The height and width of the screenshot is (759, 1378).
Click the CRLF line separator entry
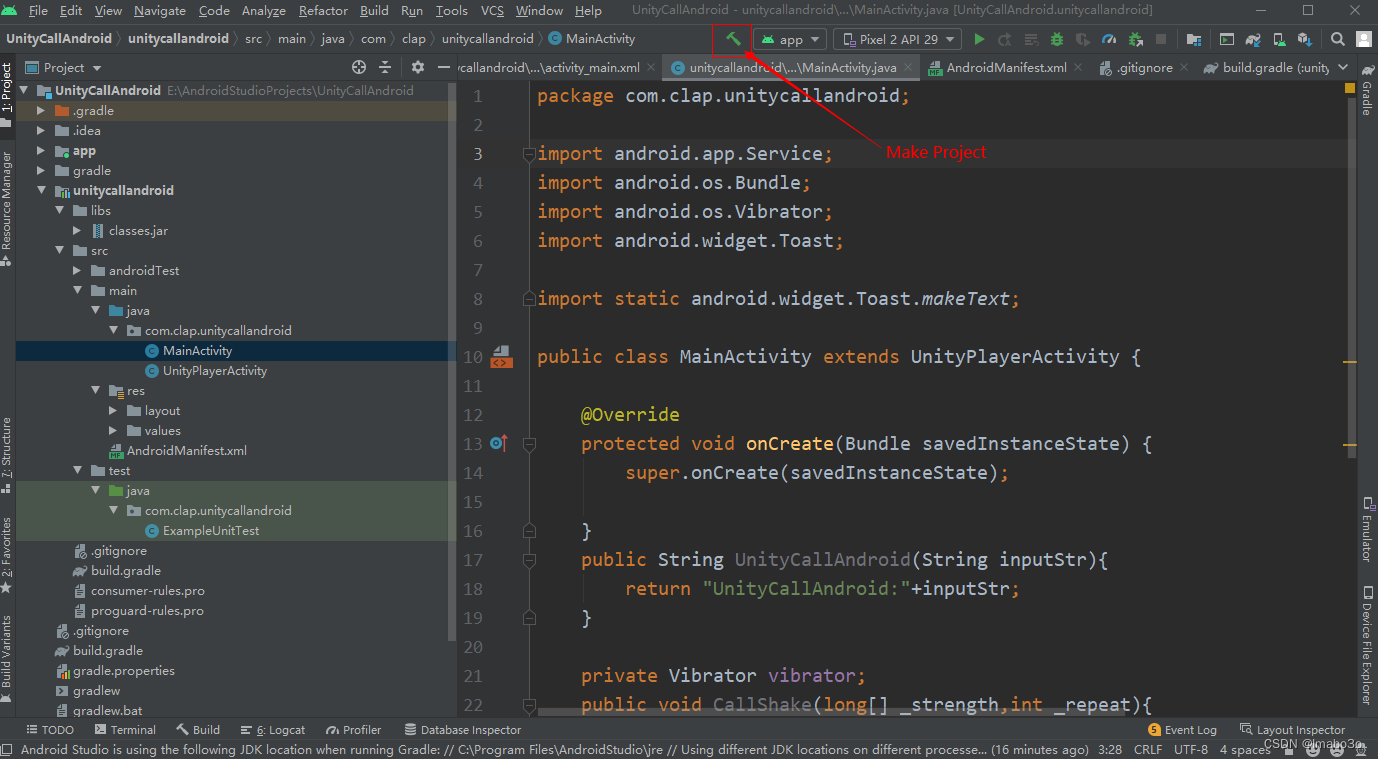pyautogui.click(x=1147, y=749)
